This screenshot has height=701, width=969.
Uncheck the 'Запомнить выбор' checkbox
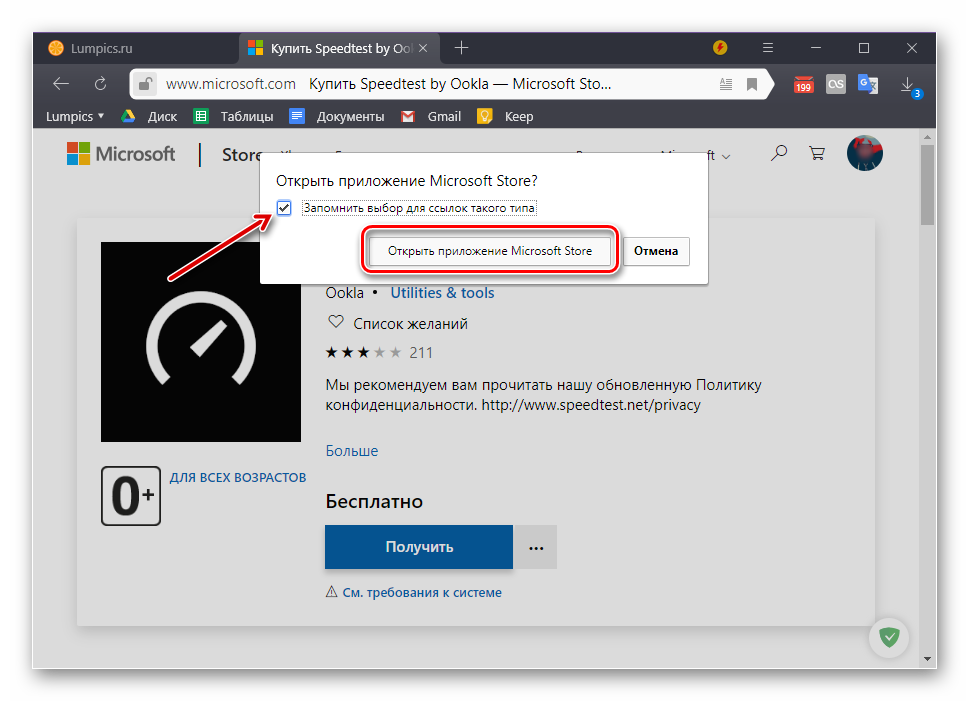284,208
